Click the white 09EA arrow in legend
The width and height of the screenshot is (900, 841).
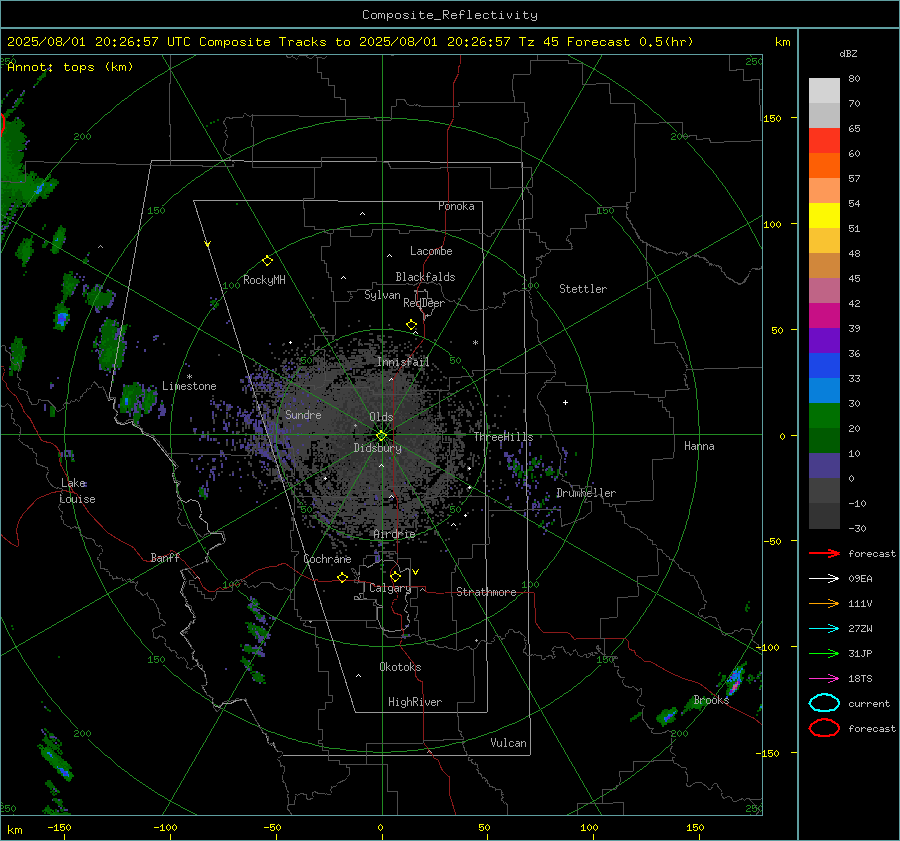pyautogui.click(x=824, y=579)
